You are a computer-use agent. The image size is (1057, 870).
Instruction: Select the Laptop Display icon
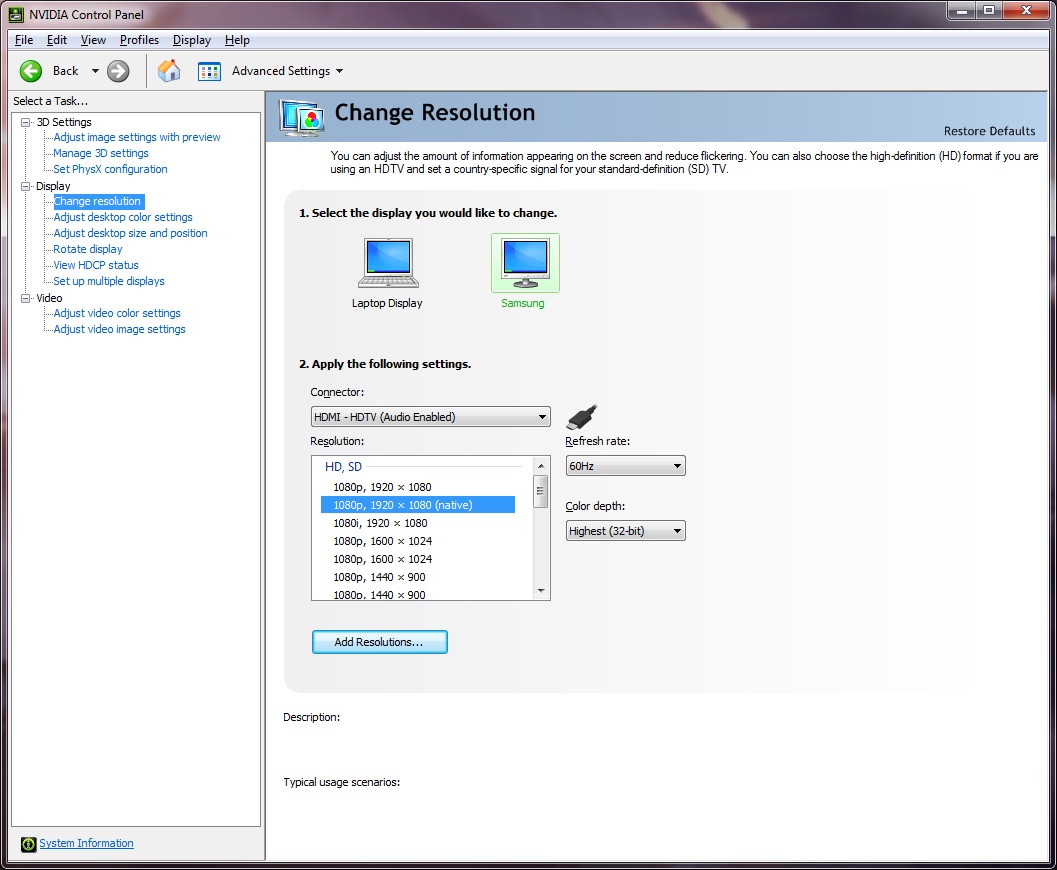(x=388, y=263)
